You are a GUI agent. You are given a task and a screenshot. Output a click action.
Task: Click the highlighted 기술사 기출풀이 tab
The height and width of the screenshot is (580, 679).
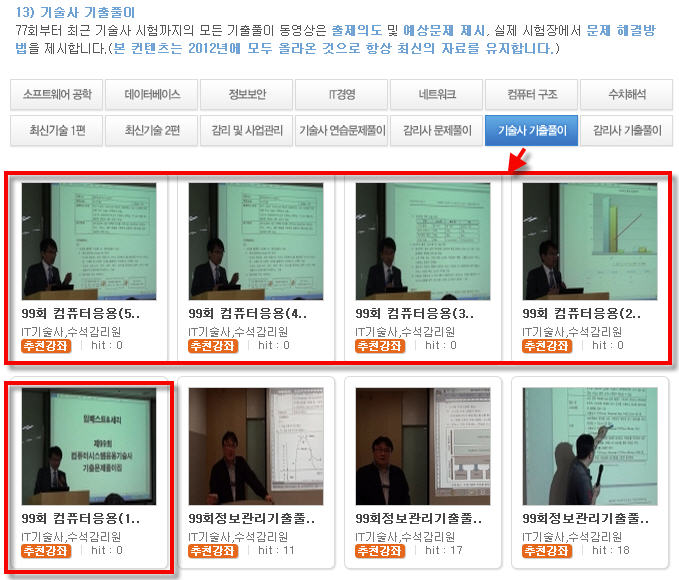532,130
